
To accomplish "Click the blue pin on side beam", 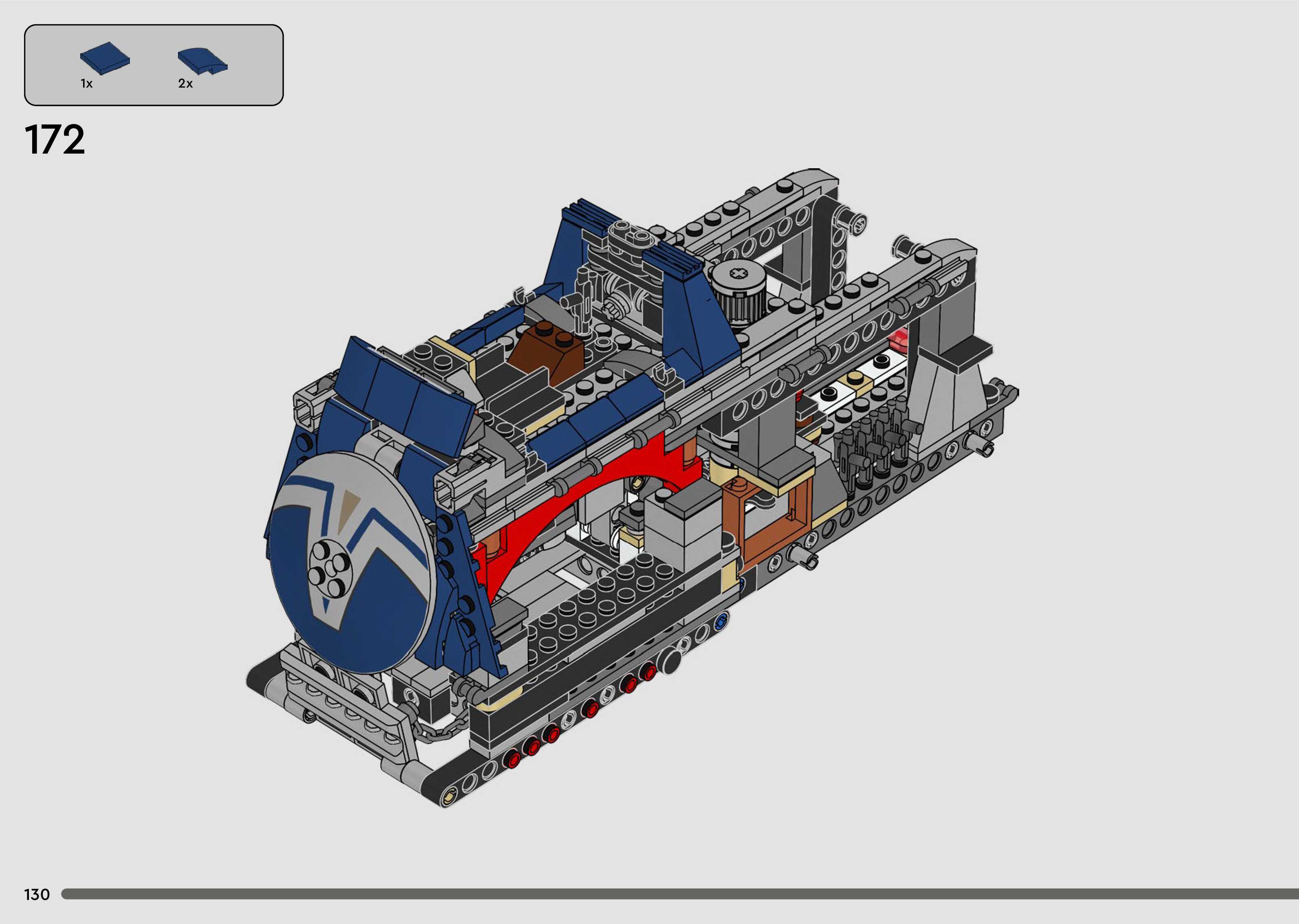I will [722, 621].
